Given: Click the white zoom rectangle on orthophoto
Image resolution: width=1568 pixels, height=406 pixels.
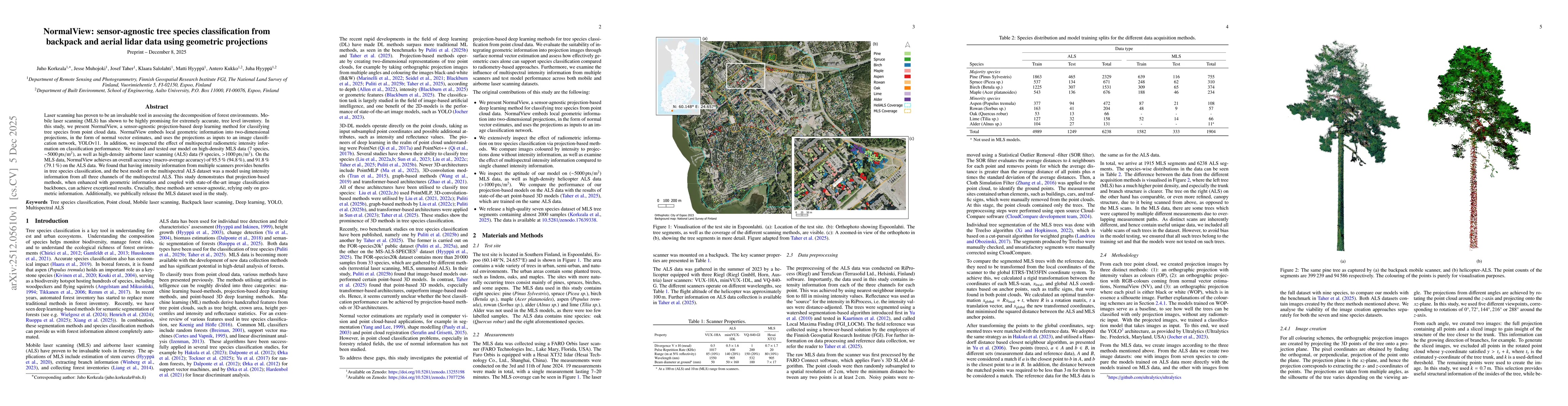Looking at the screenshot, I should coord(745,76).
